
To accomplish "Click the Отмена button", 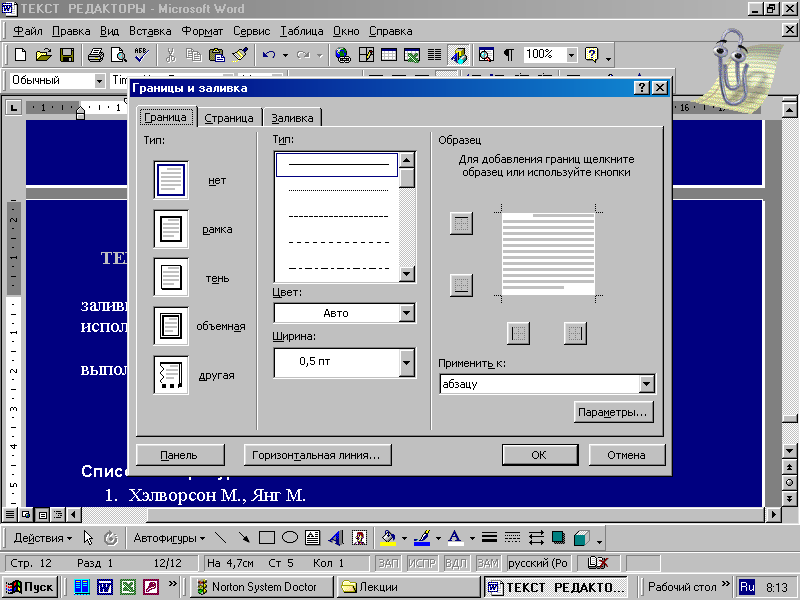I will click(627, 455).
